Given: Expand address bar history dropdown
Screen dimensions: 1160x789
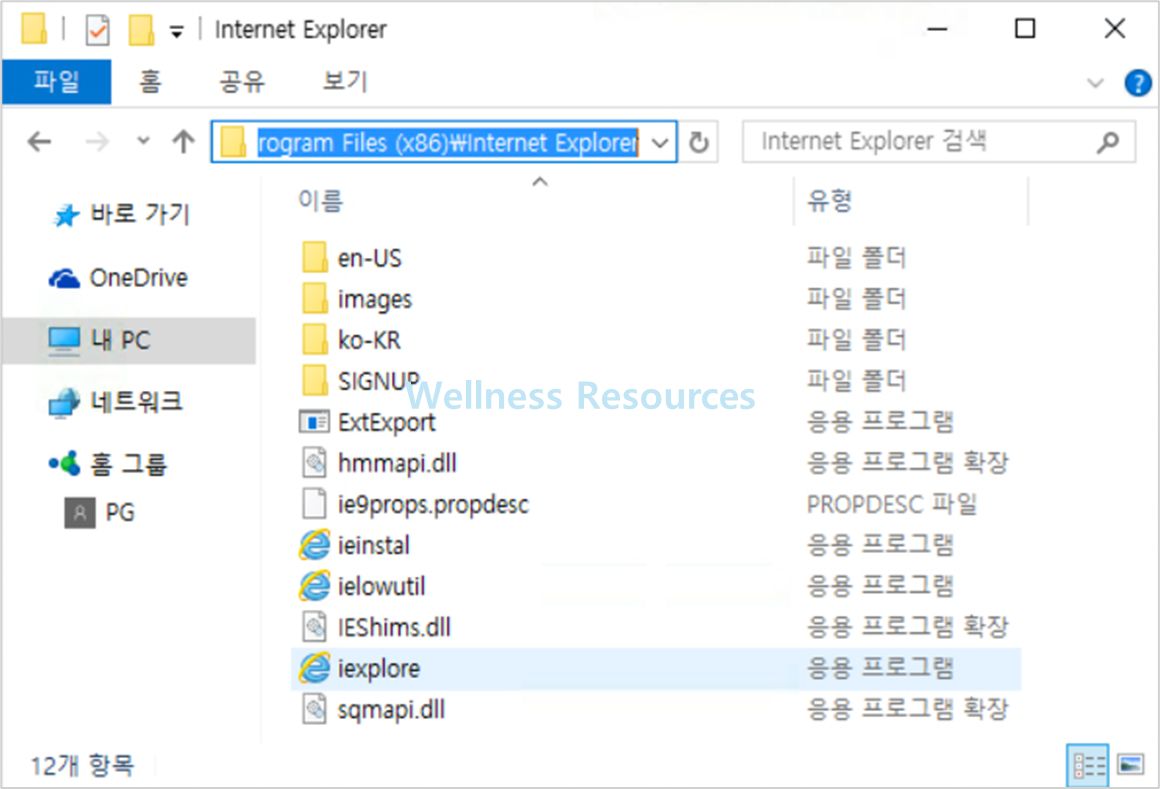Looking at the screenshot, I should click(x=660, y=143).
